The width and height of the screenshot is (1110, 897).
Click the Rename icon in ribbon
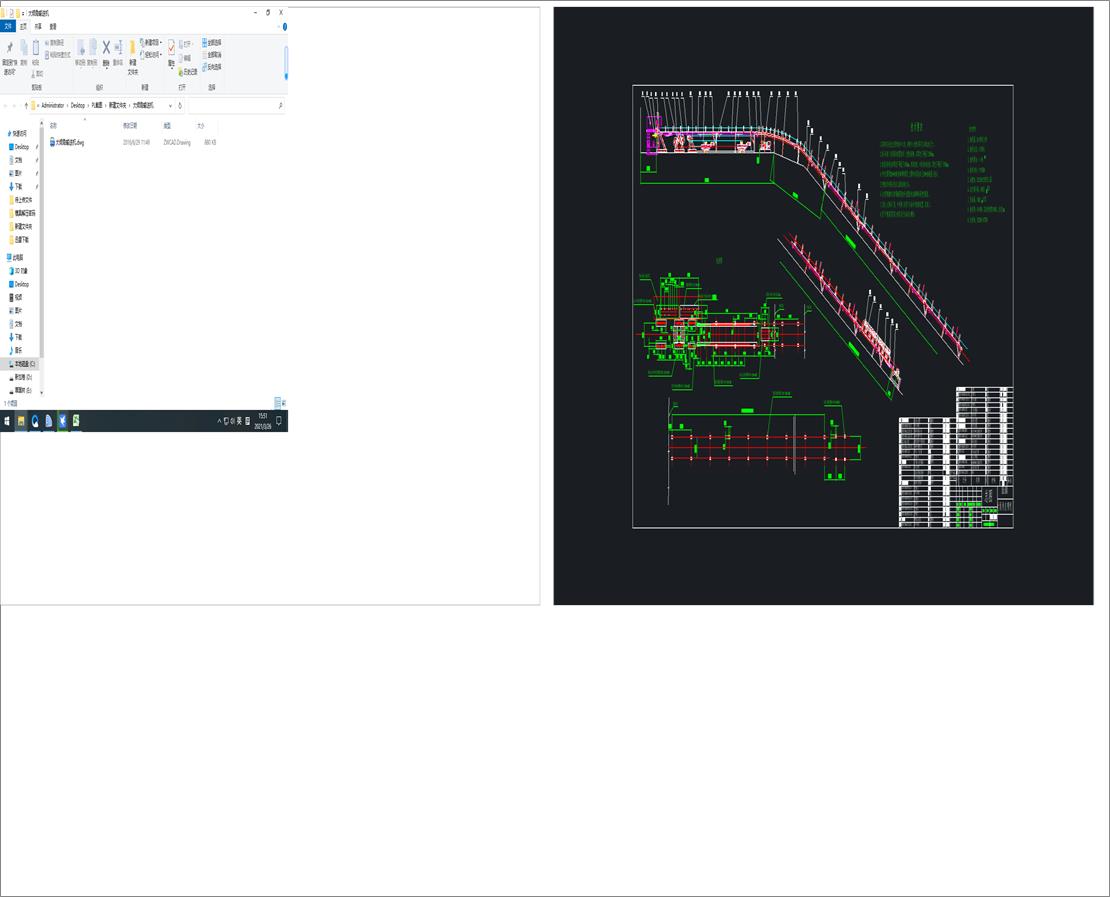coord(118,53)
